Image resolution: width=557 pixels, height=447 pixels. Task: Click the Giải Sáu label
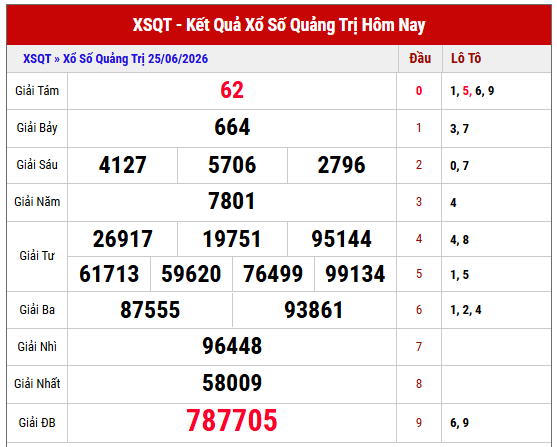click(x=37, y=165)
